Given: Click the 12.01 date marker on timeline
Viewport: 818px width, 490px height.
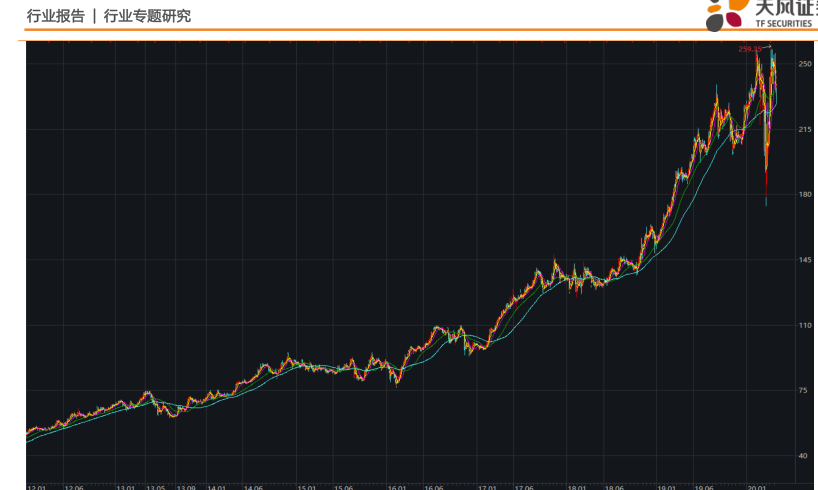Looking at the screenshot, I should pos(38,487).
